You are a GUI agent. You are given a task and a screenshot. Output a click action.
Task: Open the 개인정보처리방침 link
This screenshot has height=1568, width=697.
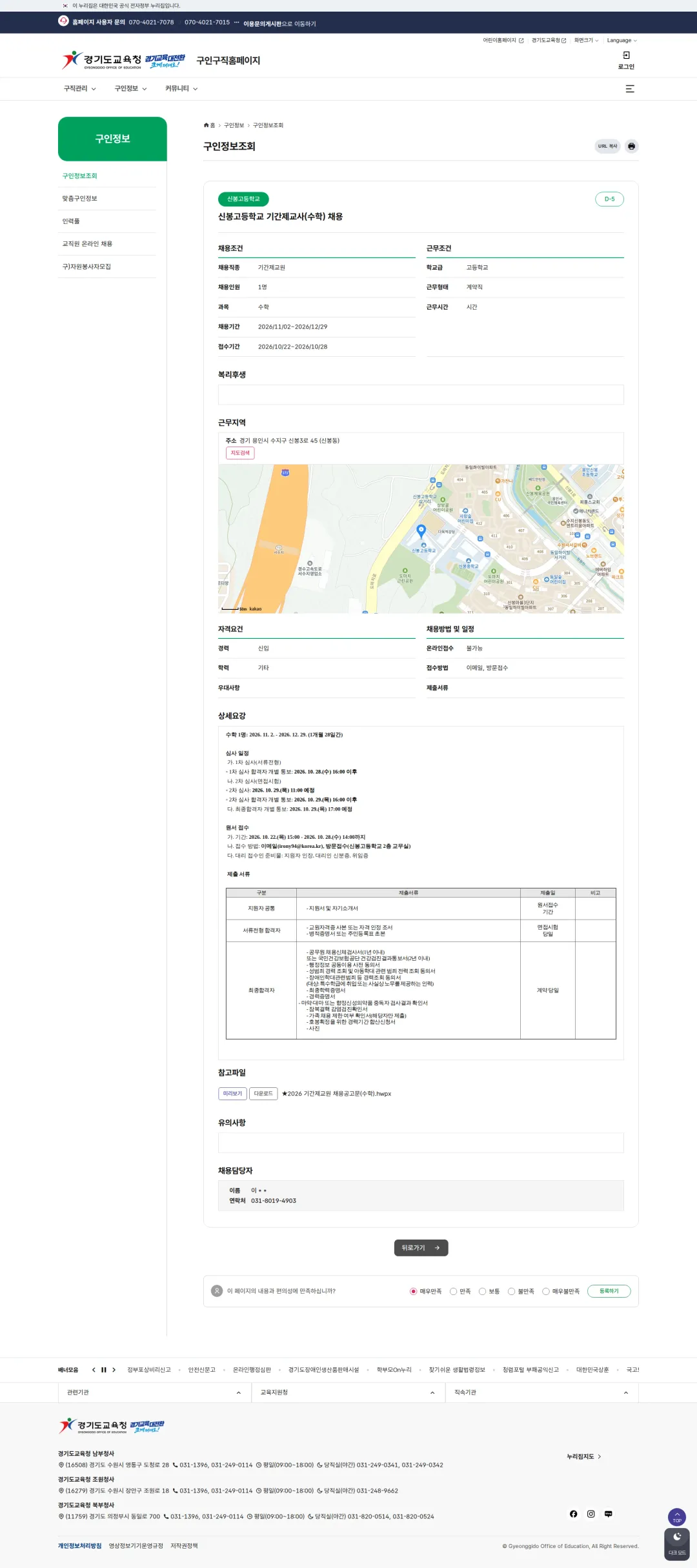79,1546
